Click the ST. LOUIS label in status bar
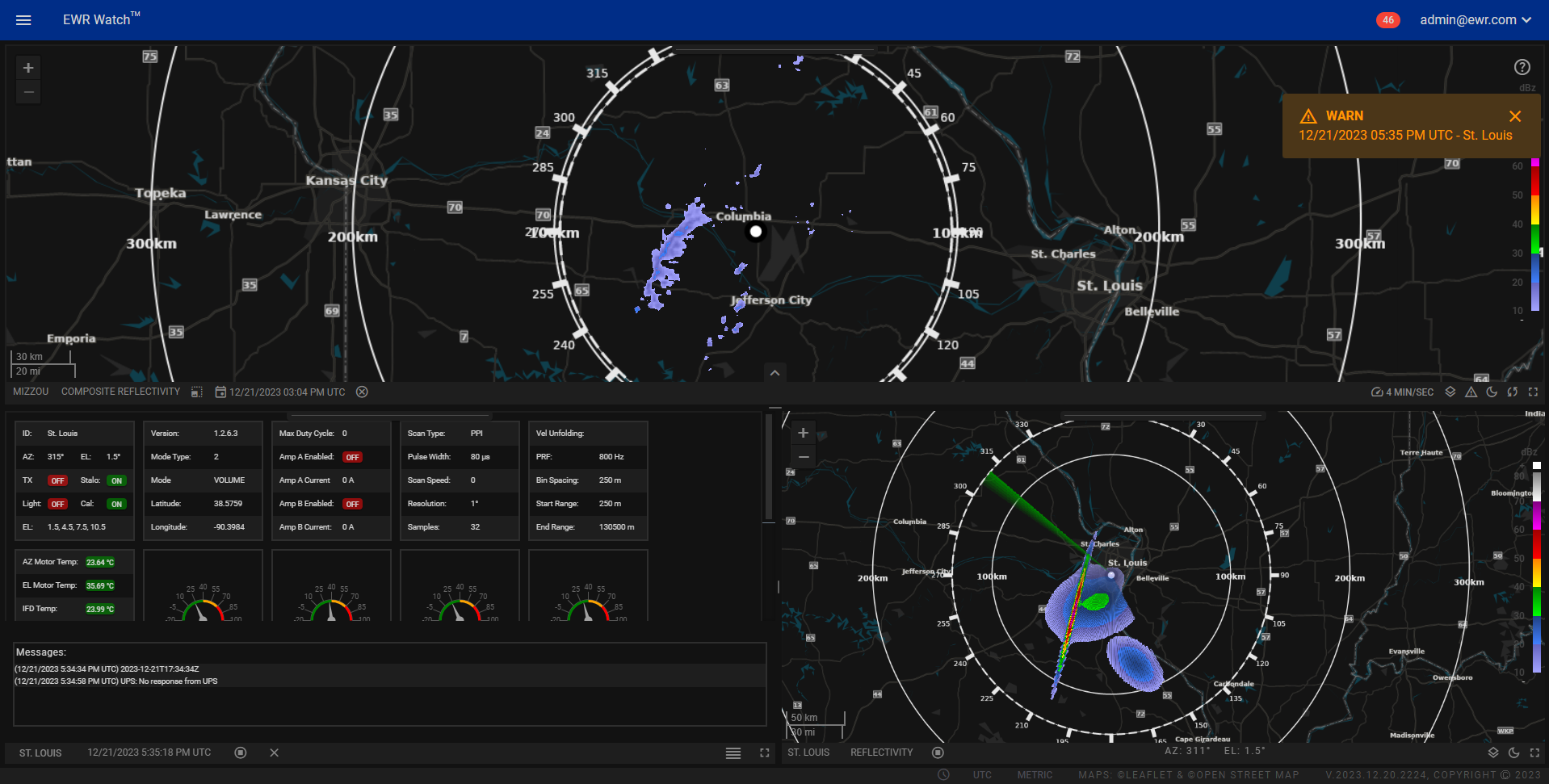 coord(40,753)
